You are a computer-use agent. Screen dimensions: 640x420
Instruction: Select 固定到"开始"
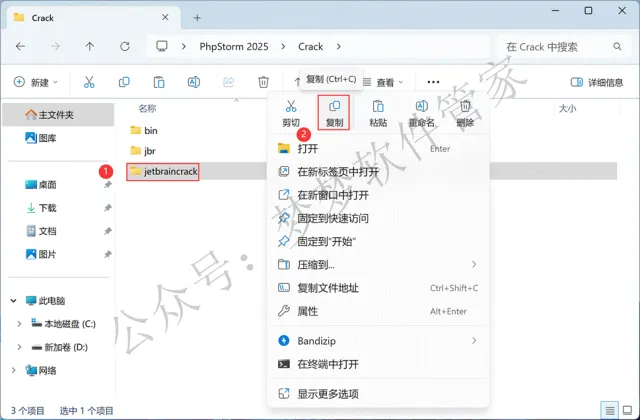tap(378, 242)
